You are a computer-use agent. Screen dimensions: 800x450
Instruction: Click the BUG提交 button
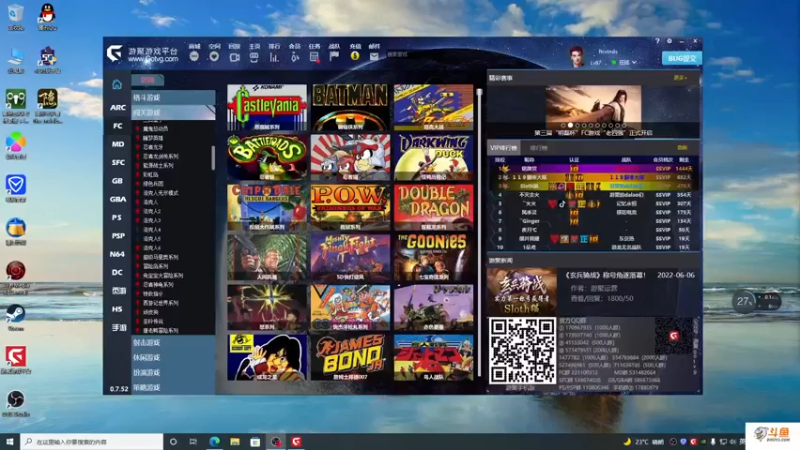[682, 58]
